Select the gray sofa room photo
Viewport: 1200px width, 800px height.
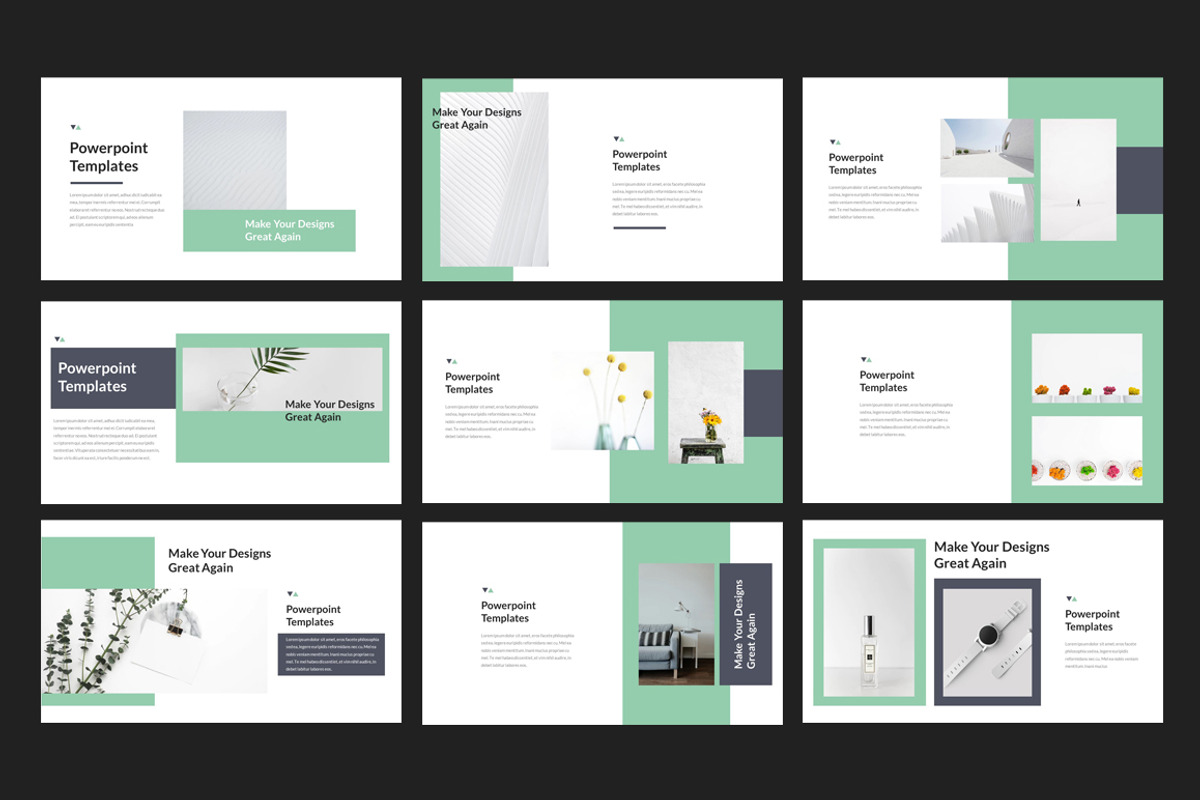click(x=677, y=624)
